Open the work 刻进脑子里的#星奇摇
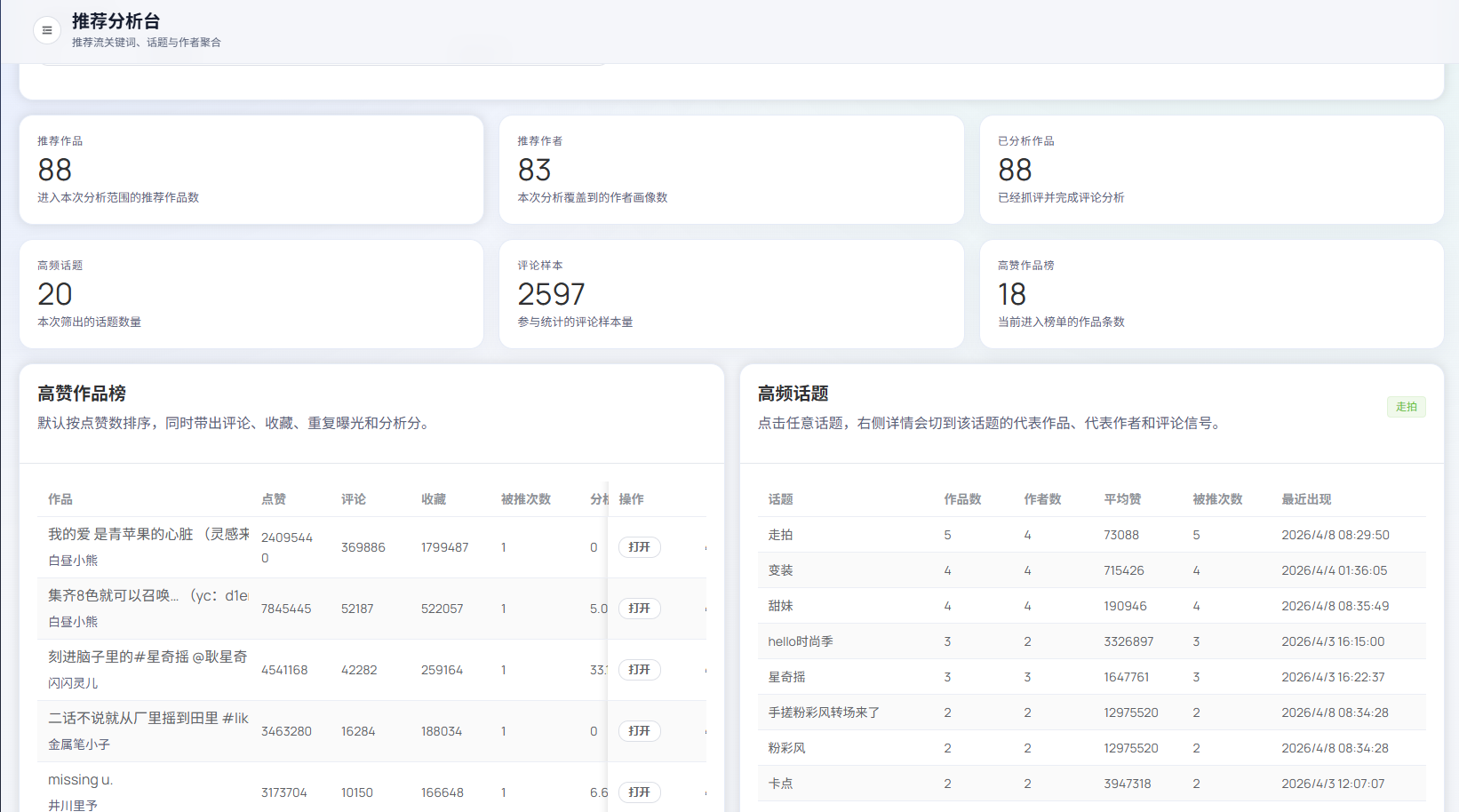1459x812 pixels. (x=639, y=670)
